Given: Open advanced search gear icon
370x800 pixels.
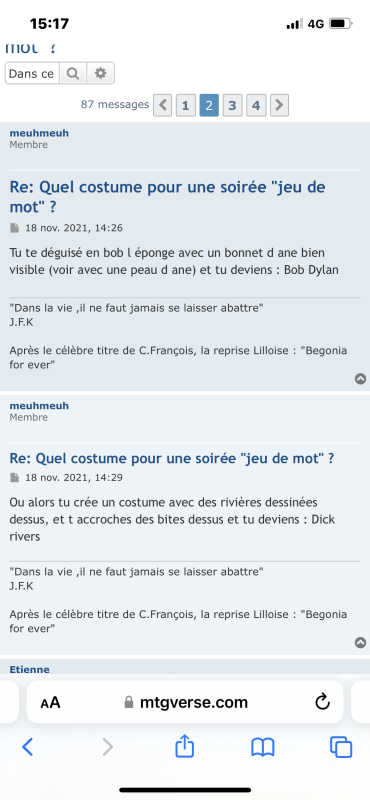Looking at the screenshot, I should (x=101, y=73).
